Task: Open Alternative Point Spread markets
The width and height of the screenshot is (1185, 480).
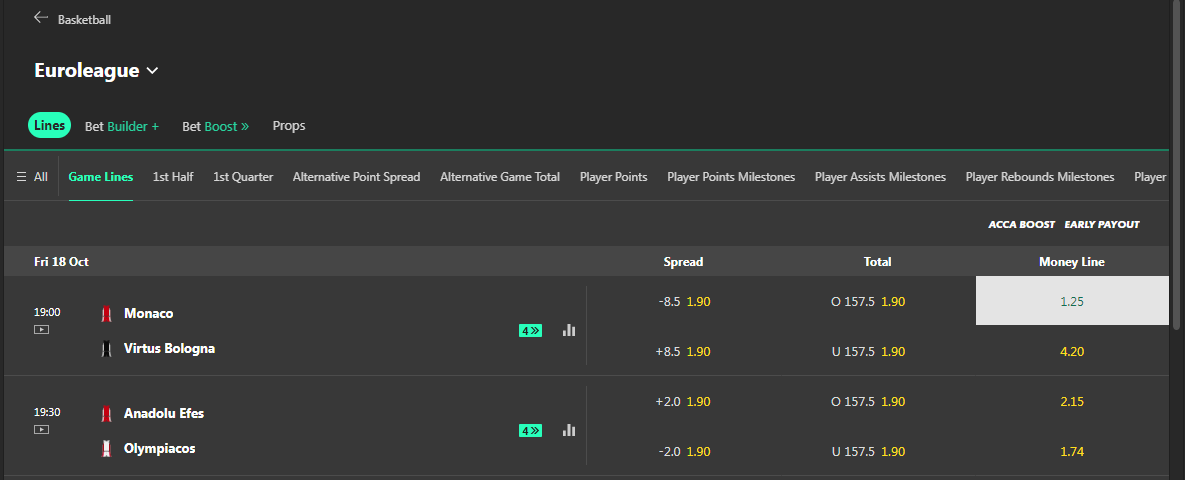Action: pyautogui.click(x=356, y=177)
